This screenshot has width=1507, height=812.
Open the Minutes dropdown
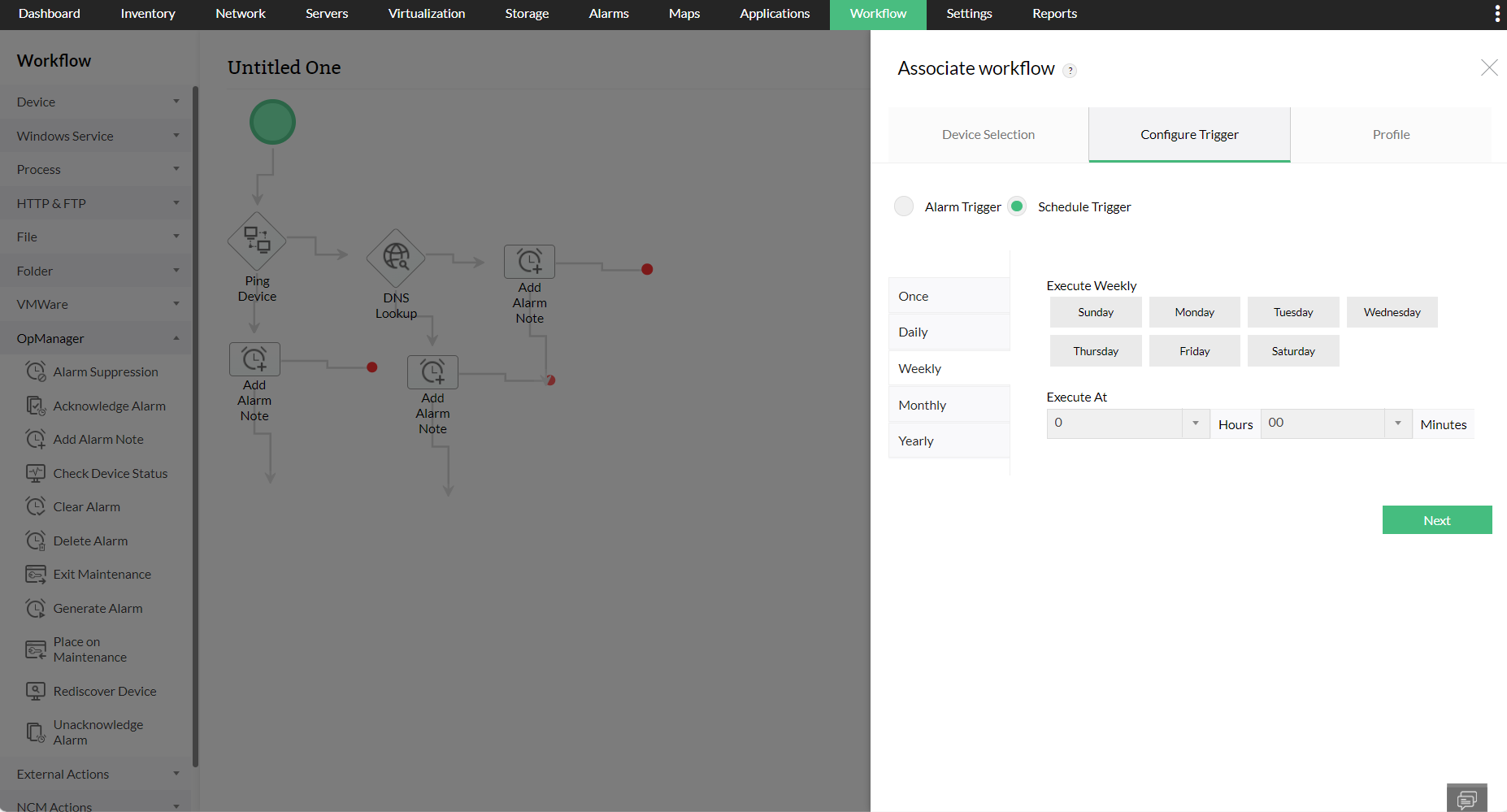point(1336,423)
